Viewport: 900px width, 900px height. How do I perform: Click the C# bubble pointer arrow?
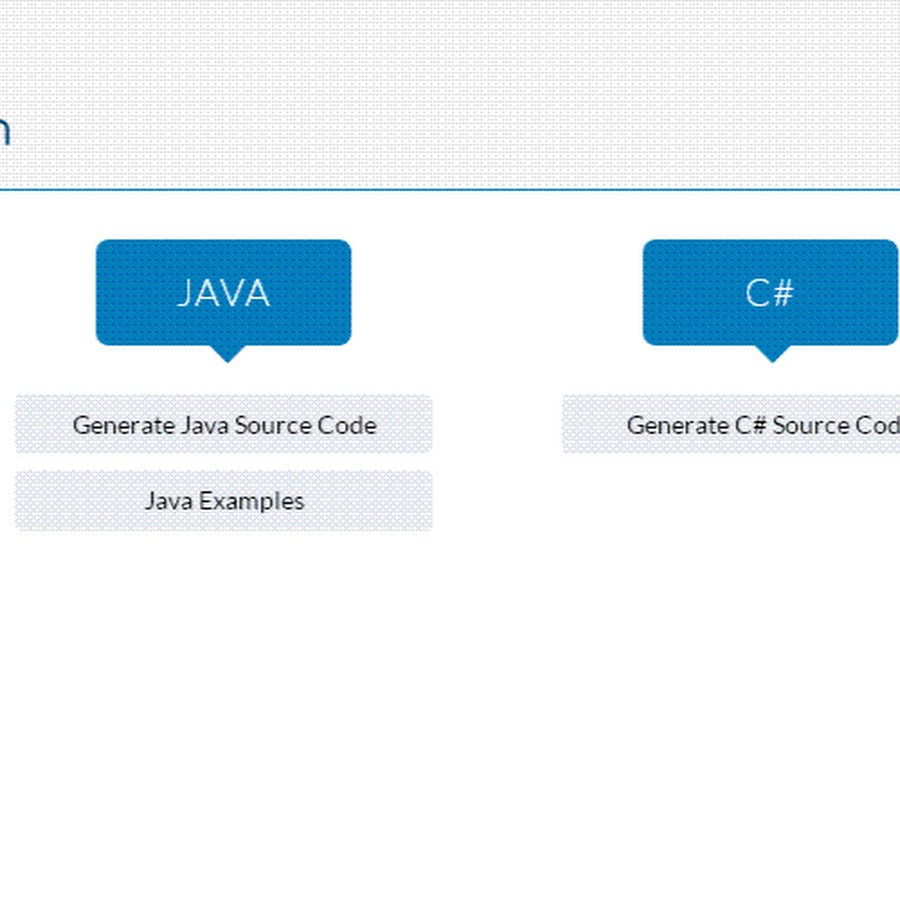[773, 352]
